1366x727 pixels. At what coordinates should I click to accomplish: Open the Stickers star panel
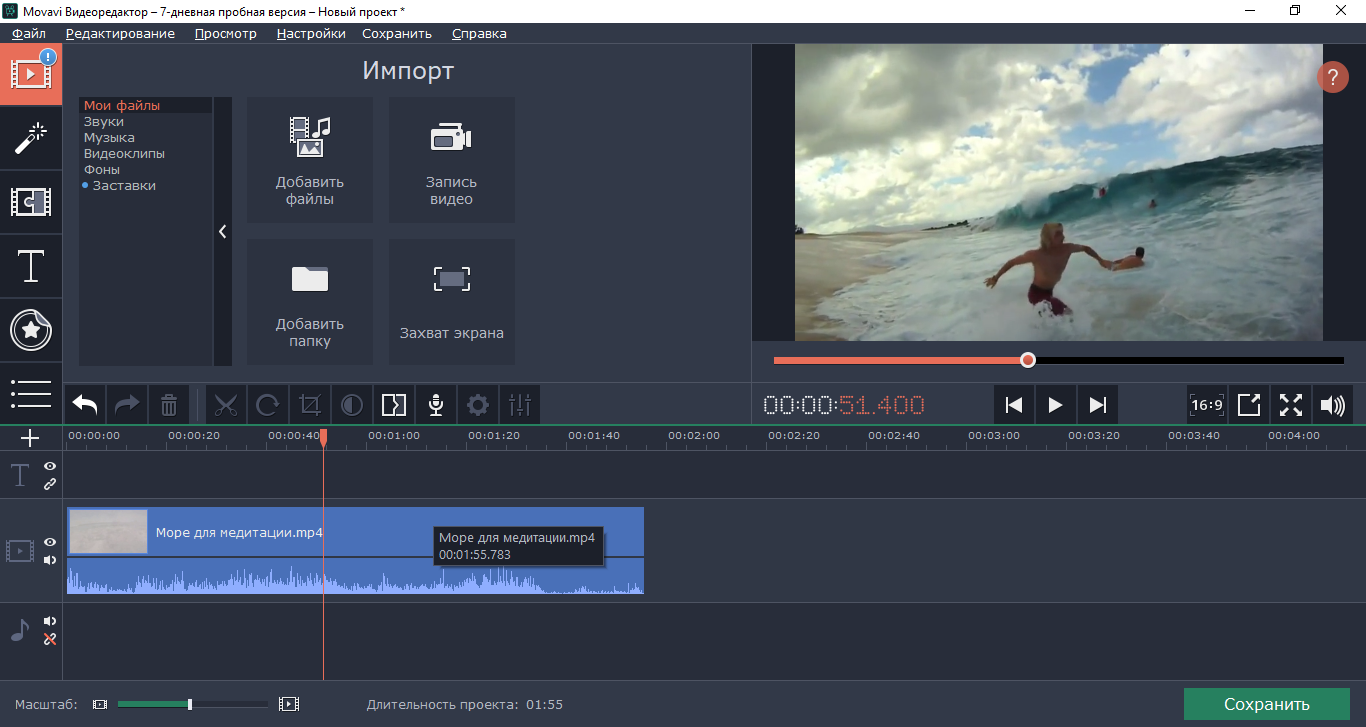click(x=30, y=329)
